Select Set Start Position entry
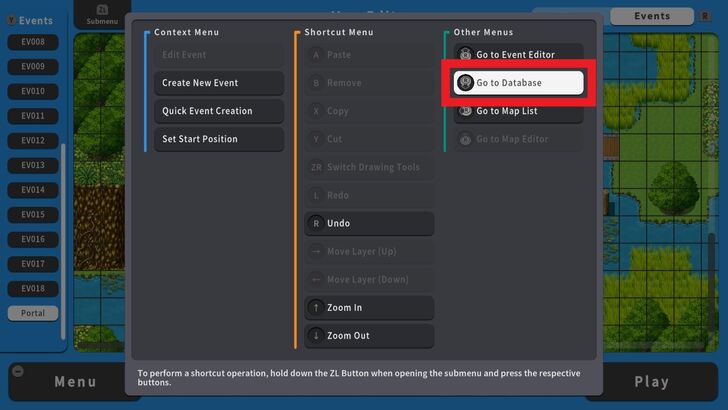 219,139
